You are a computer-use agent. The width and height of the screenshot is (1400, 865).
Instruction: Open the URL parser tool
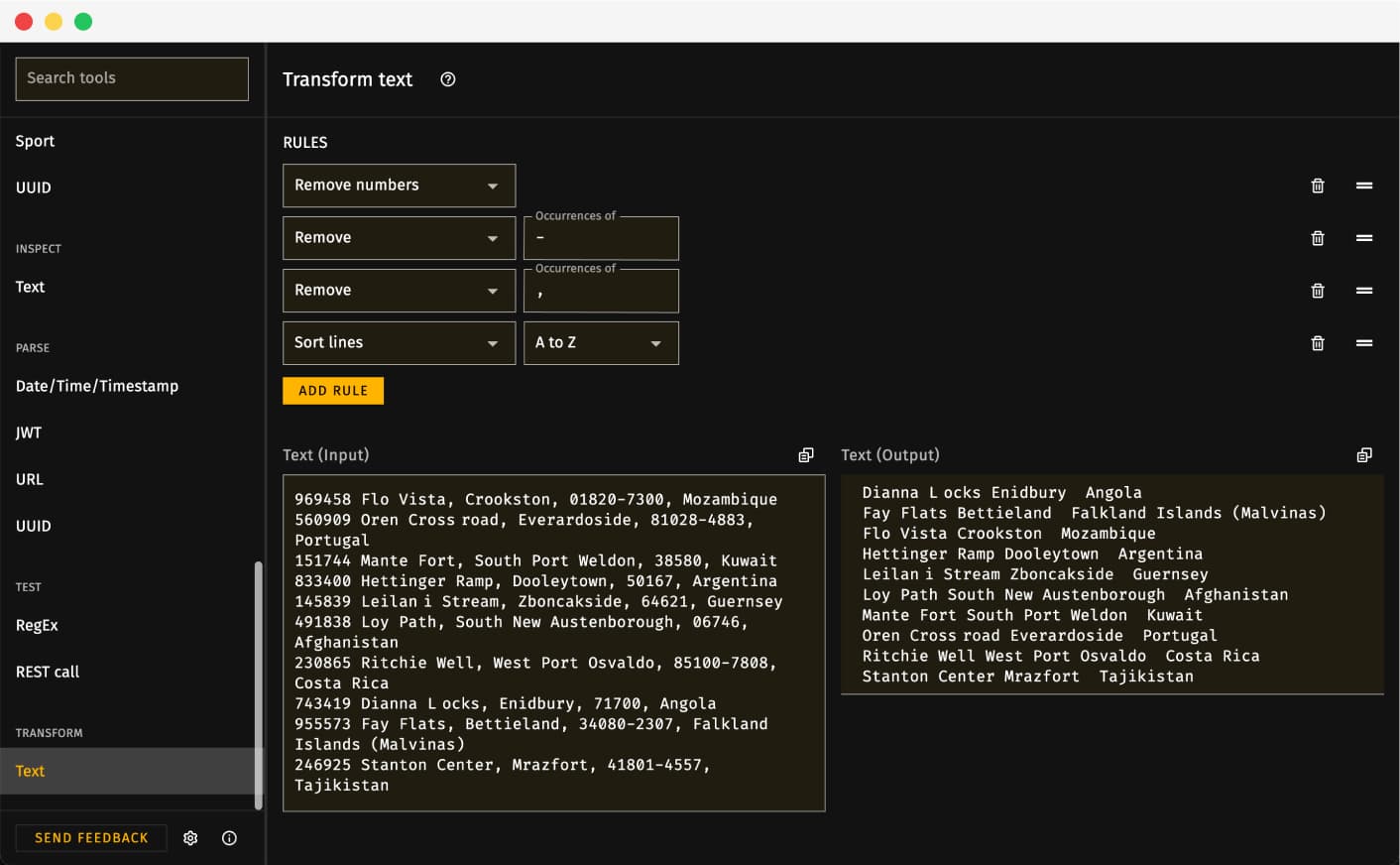point(30,479)
